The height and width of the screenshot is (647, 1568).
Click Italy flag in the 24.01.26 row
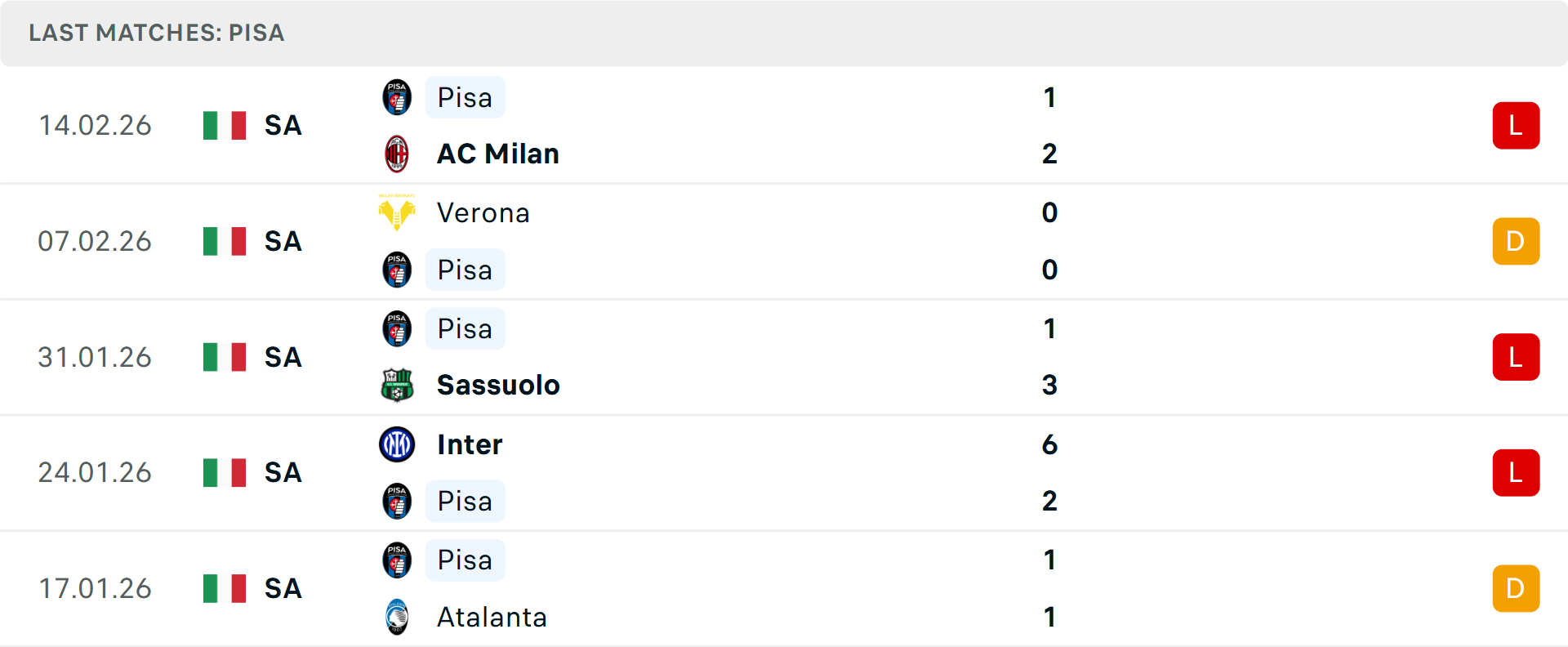(x=225, y=472)
